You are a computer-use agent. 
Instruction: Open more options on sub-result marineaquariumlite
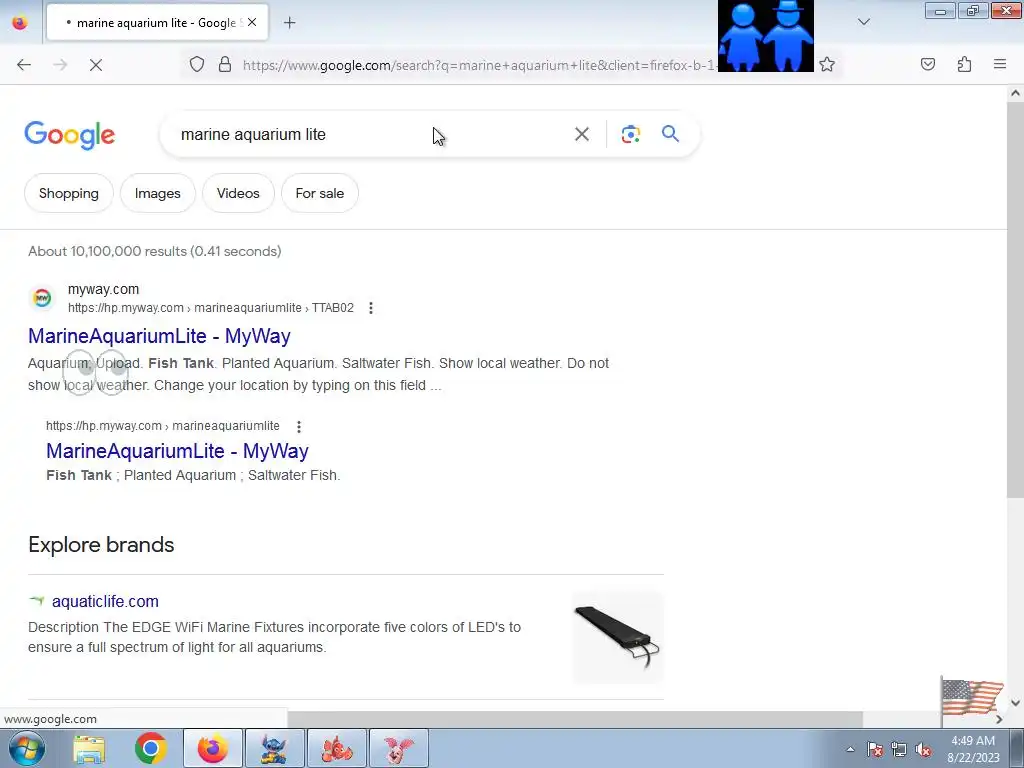pyautogui.click(x=299, y=426)
